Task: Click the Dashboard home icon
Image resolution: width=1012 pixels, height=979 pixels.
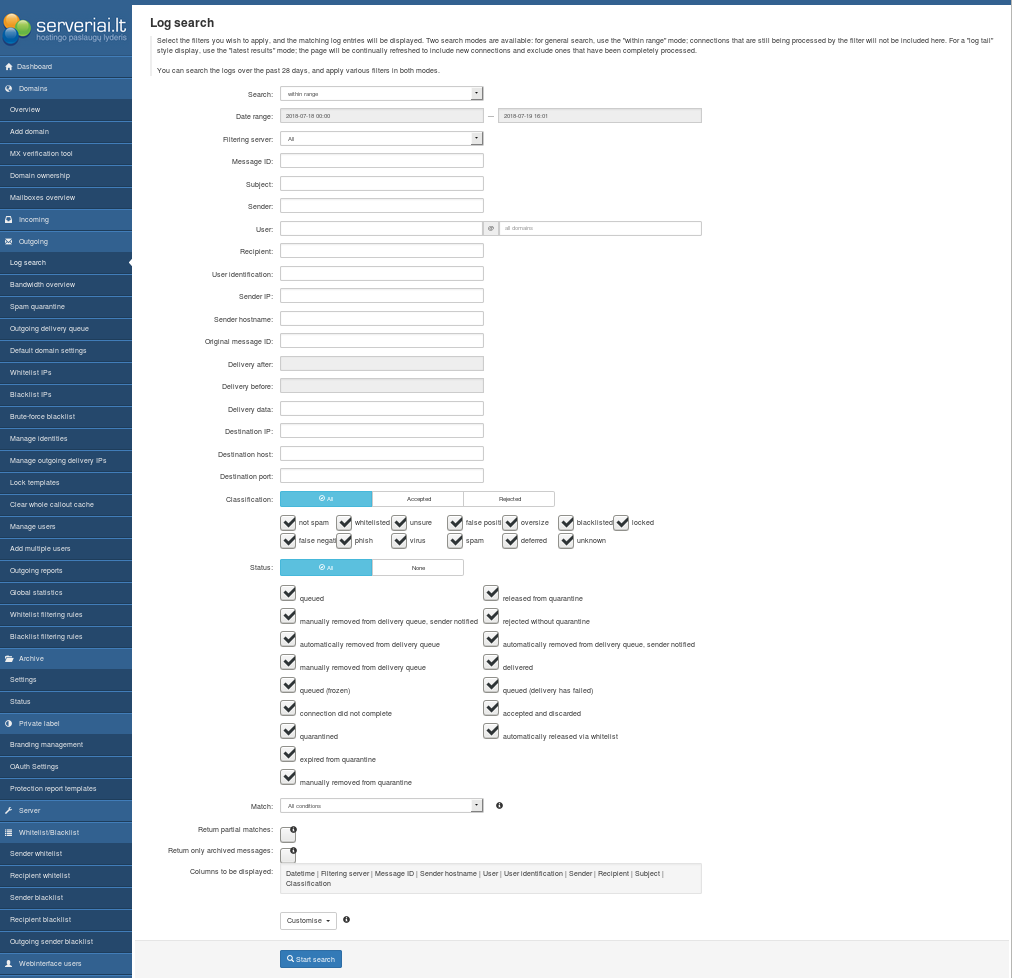Action: [x=9, y=67]
